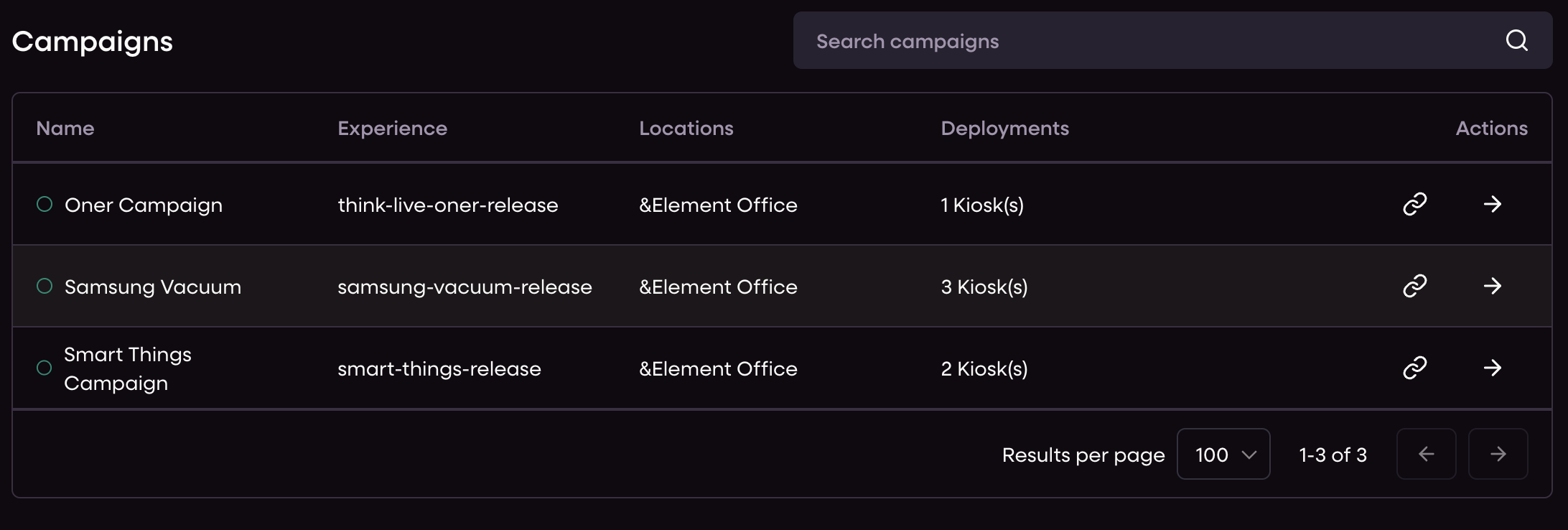The image size is (1568, 530).
Task: Click &Element Office in Samsung Vacuum row
Action: click(718, 287)
